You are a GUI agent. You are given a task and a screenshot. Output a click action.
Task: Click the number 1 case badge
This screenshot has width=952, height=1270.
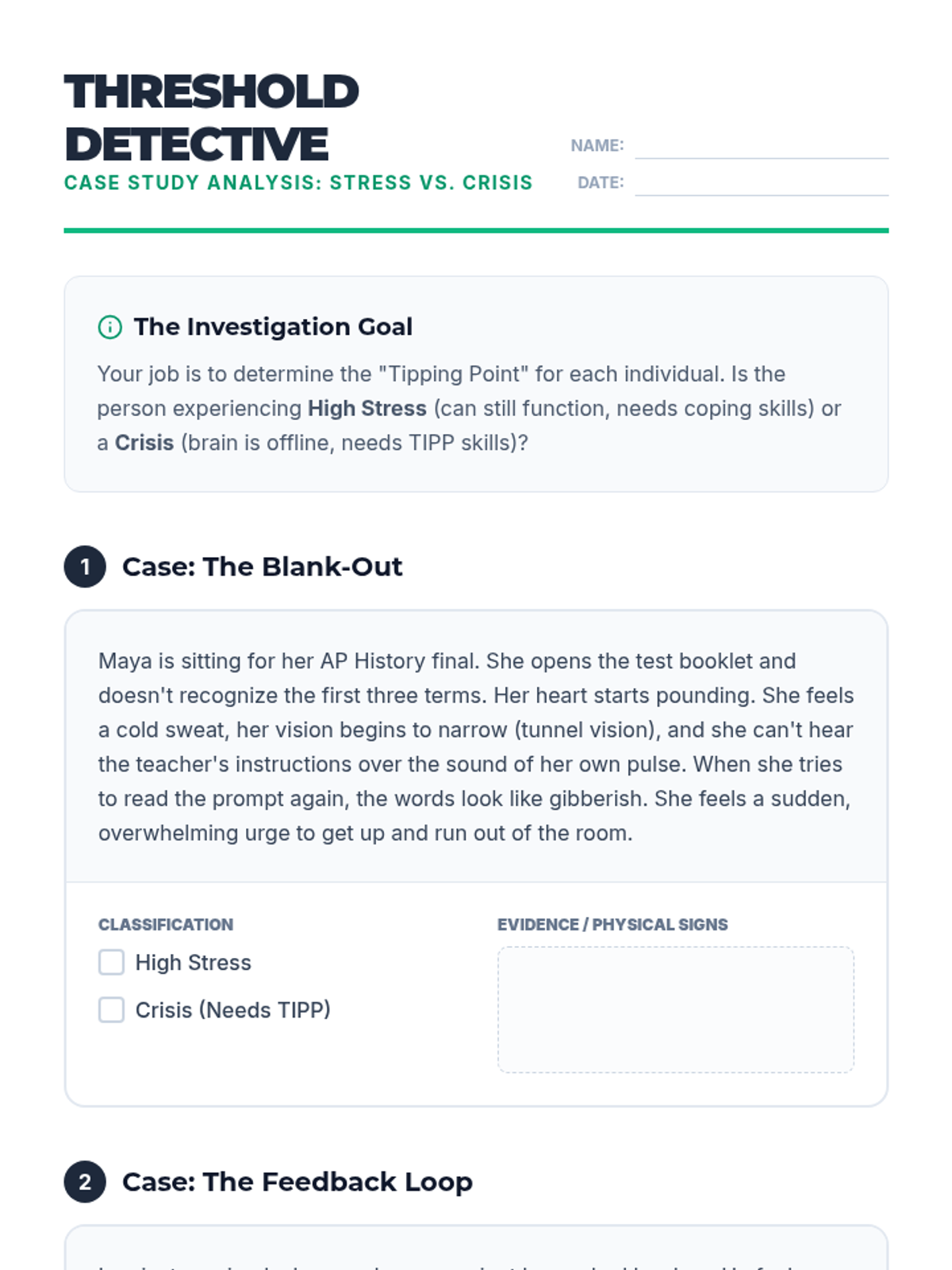(85, 567)
